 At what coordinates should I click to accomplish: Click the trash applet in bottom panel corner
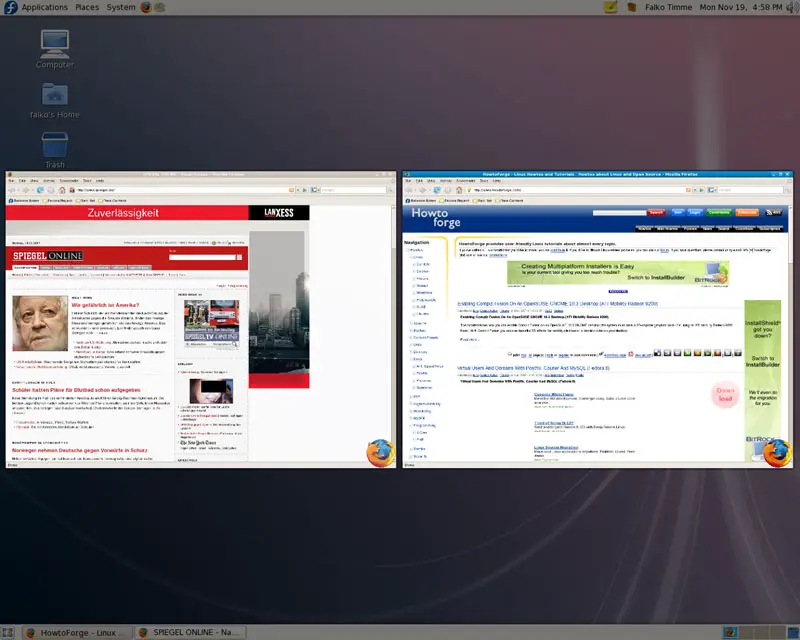coord(793,632)
